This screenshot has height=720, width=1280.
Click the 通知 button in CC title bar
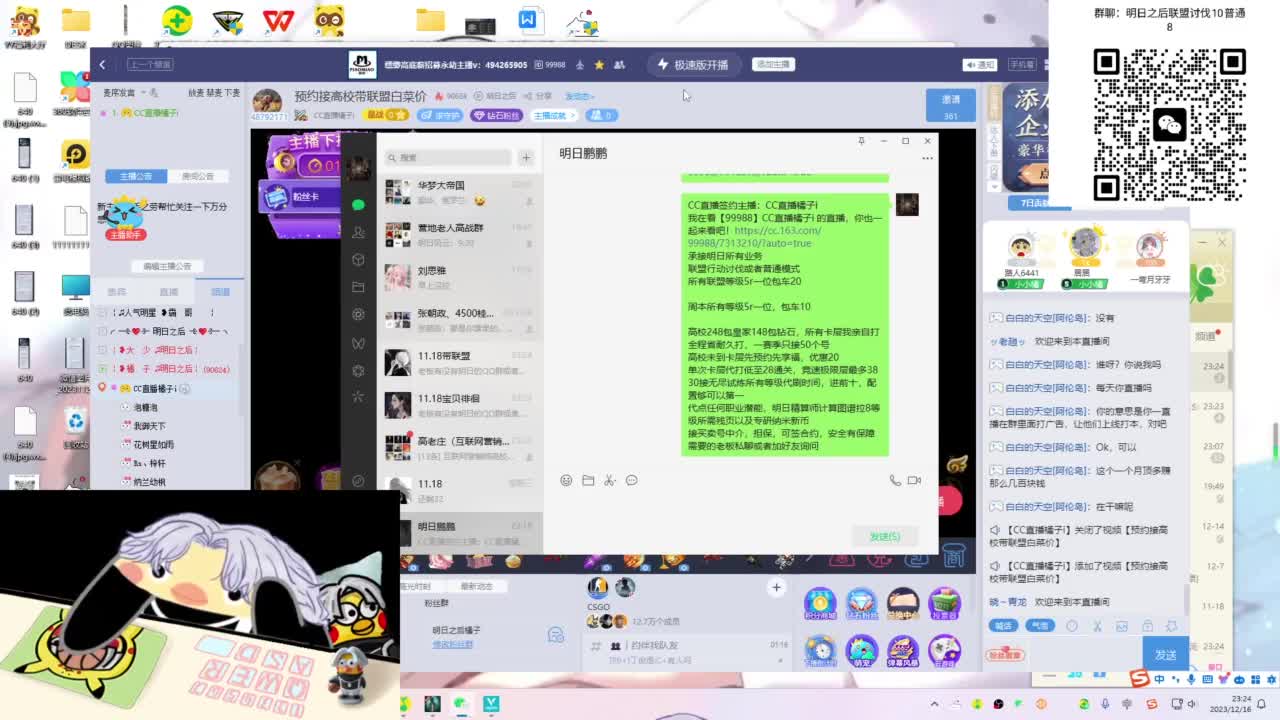tap(980, 65)
